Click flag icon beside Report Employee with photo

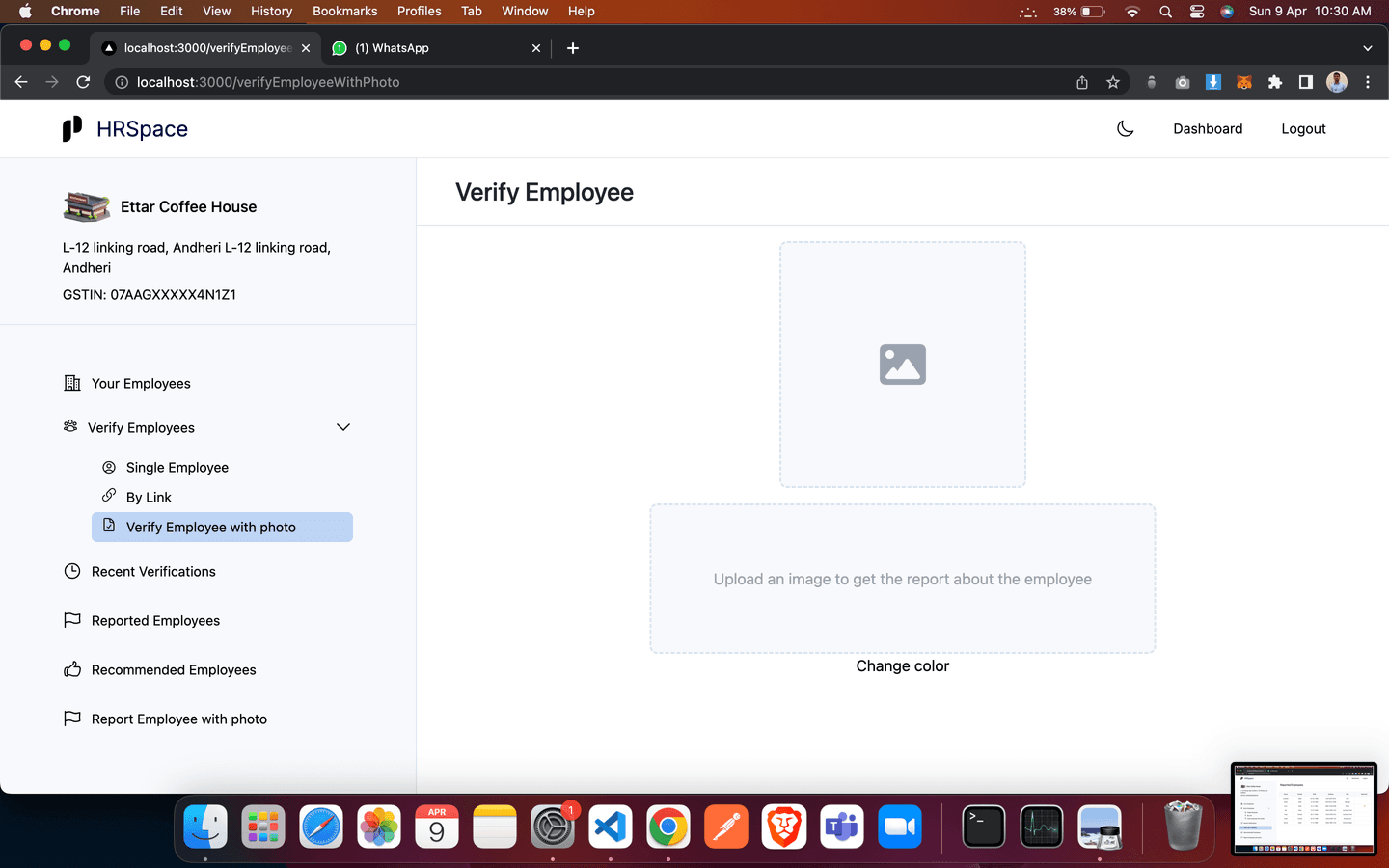[x=72, y=719]
